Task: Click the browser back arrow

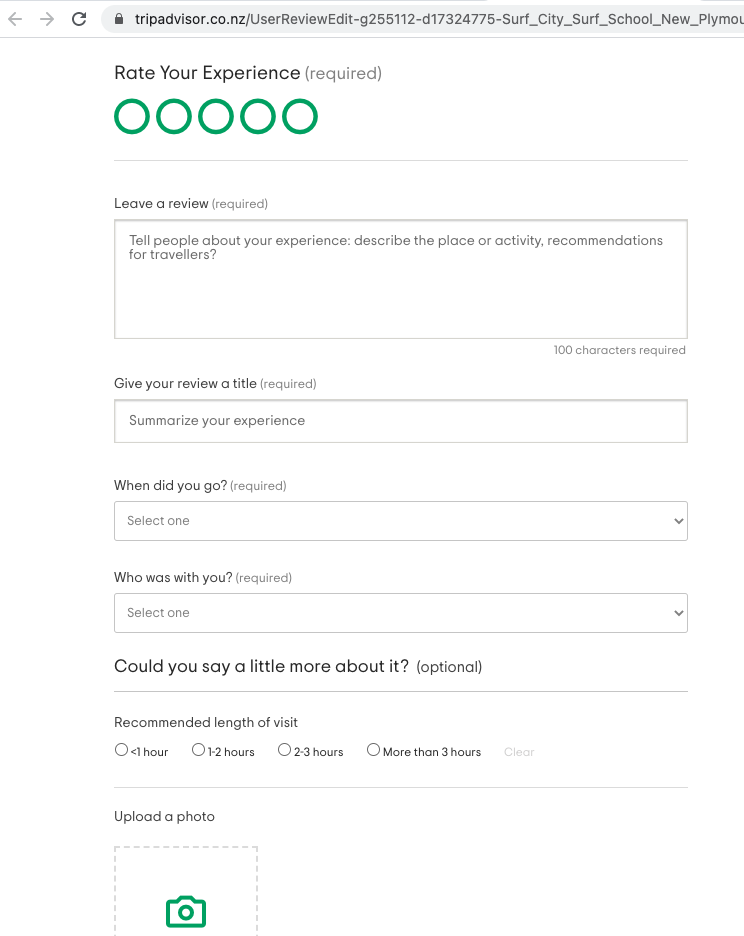Action: coord(15,19)
